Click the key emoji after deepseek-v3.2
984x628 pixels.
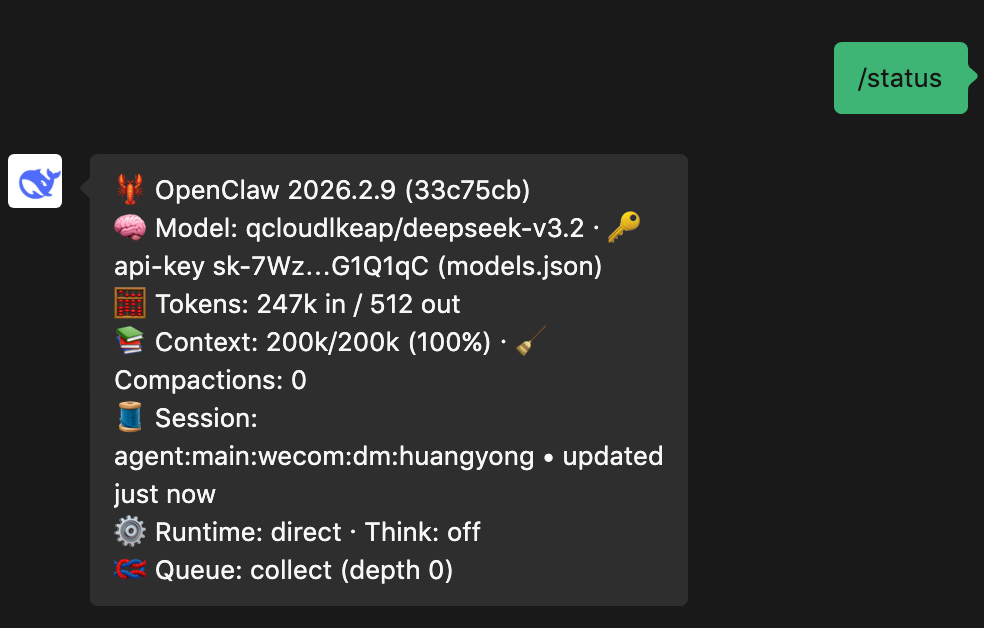click(624, 227)
